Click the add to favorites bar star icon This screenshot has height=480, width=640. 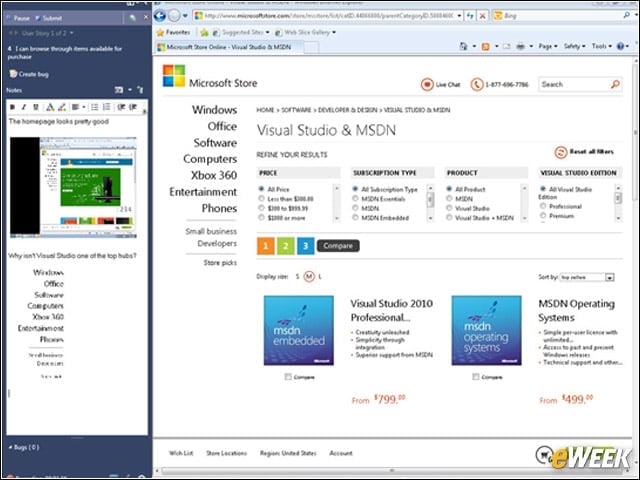coord(204,32)
